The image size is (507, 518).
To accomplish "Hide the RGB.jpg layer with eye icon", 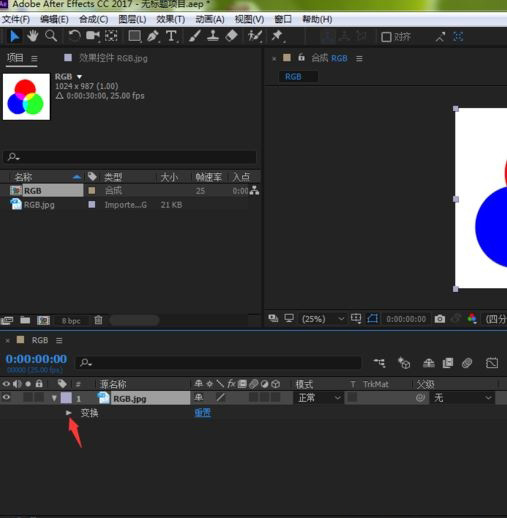I will [x=6, y=397].
